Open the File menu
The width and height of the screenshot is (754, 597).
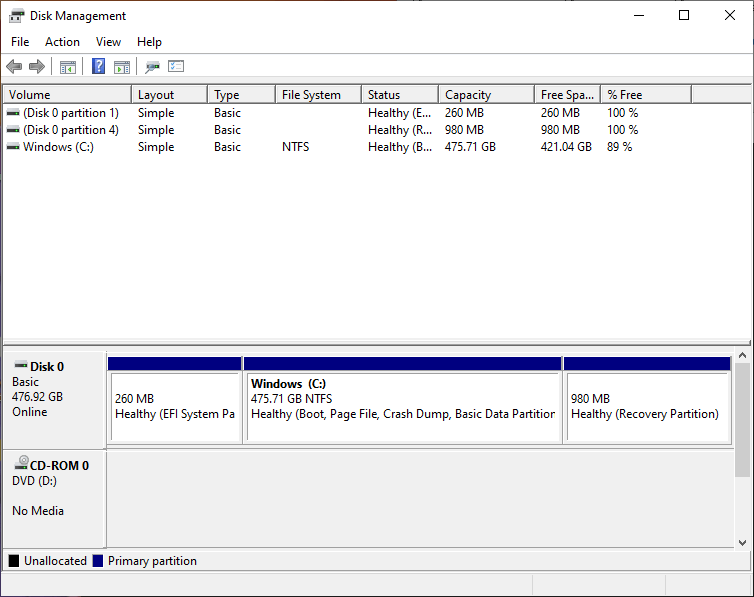(20, 42)
